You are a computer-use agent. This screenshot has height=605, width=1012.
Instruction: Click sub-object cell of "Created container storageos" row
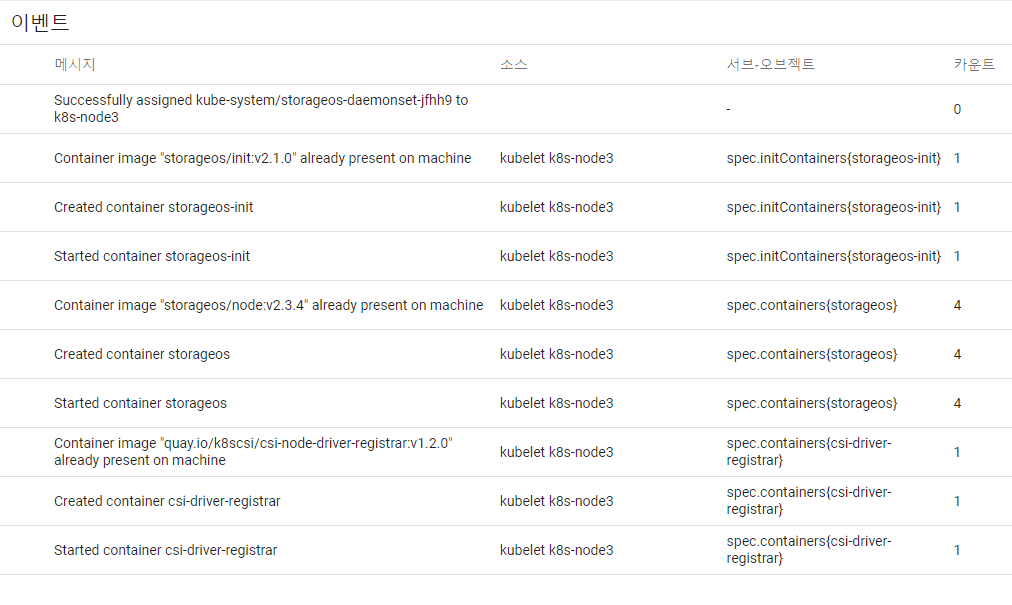(x=811, y=354)
